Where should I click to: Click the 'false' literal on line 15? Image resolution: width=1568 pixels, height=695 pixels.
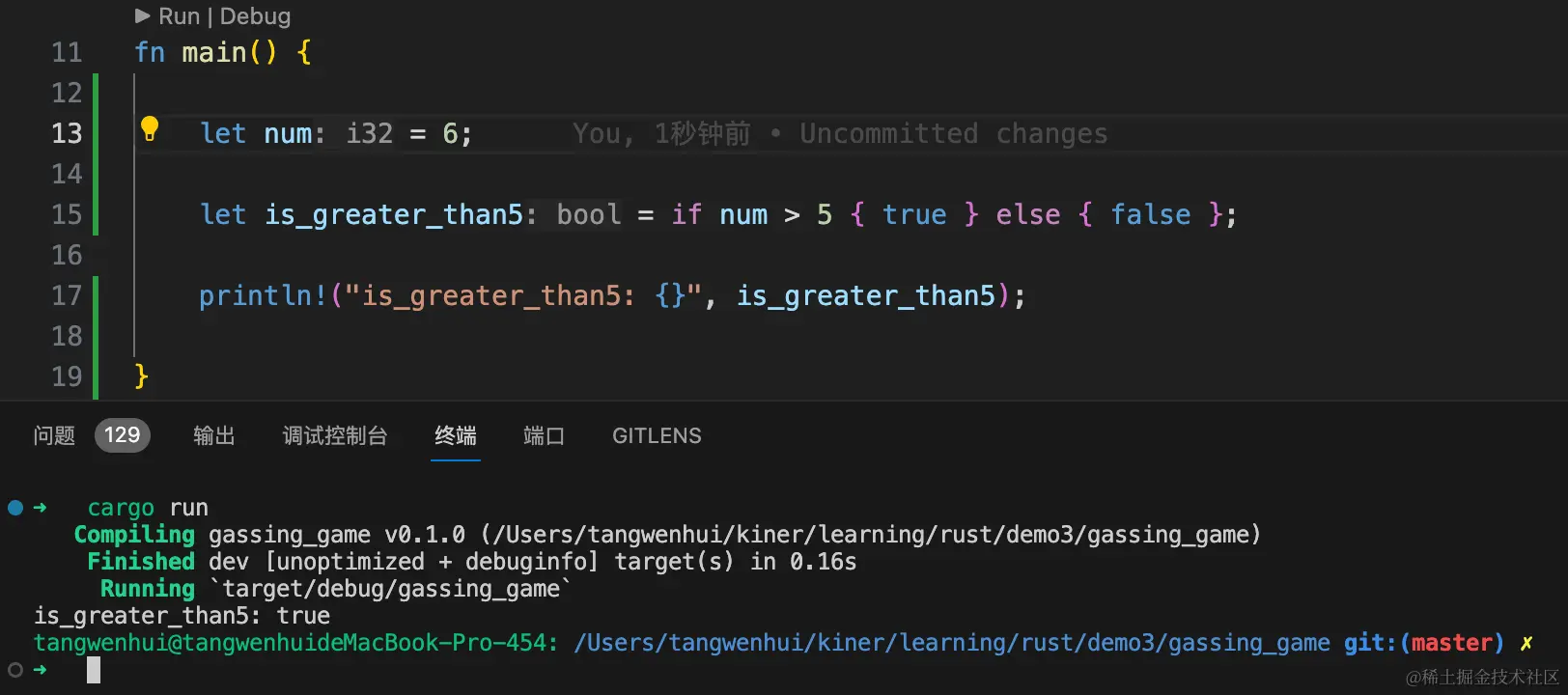tap(1150, 214)
